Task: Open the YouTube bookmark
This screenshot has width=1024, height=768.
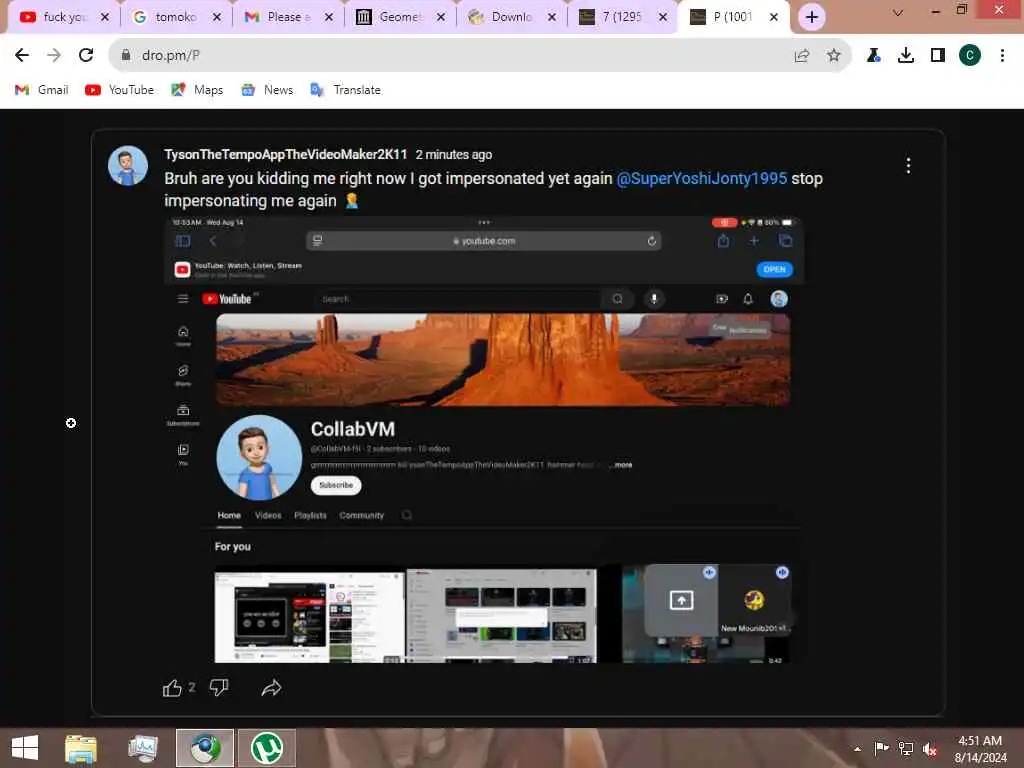Action: [x=120, y=90]
